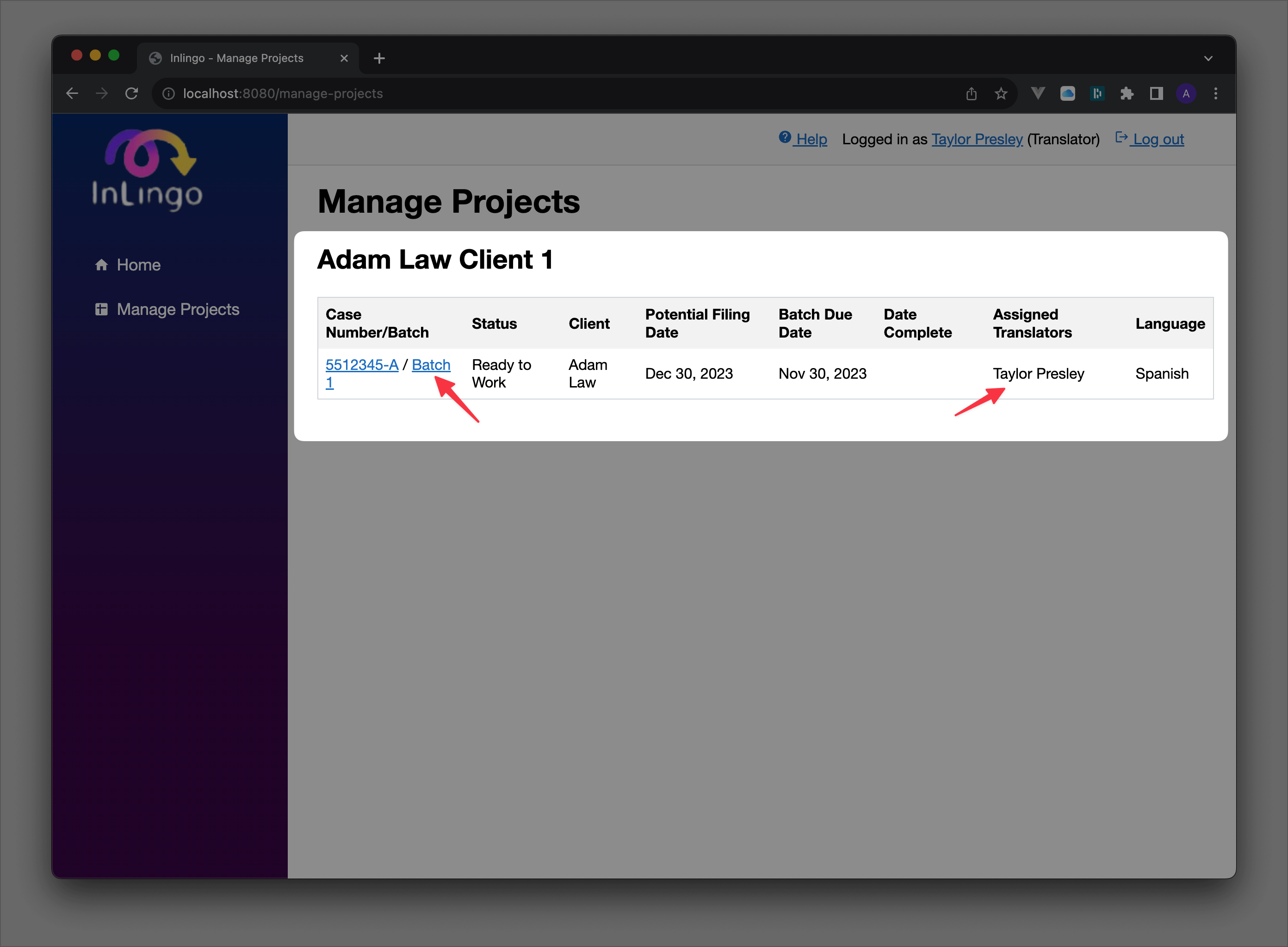Image resolution: width=1288 pixels, height=947 pixels.
Task: Open the Batch 1 link
Action: (x=431, y=364)
